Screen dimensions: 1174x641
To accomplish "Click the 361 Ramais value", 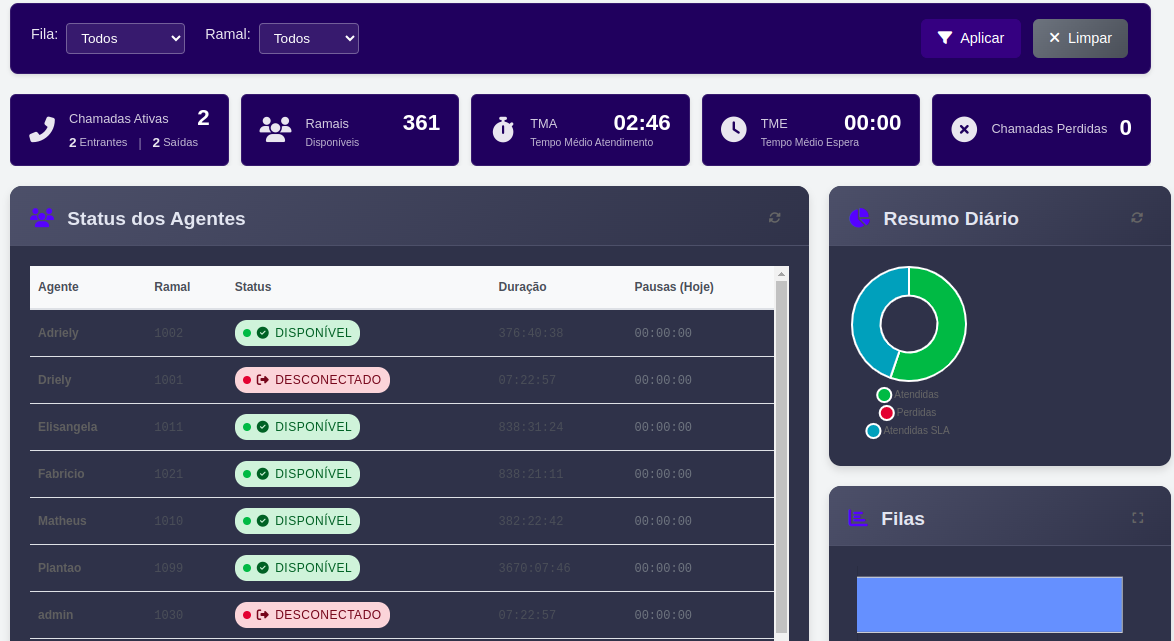I will 422,123.
